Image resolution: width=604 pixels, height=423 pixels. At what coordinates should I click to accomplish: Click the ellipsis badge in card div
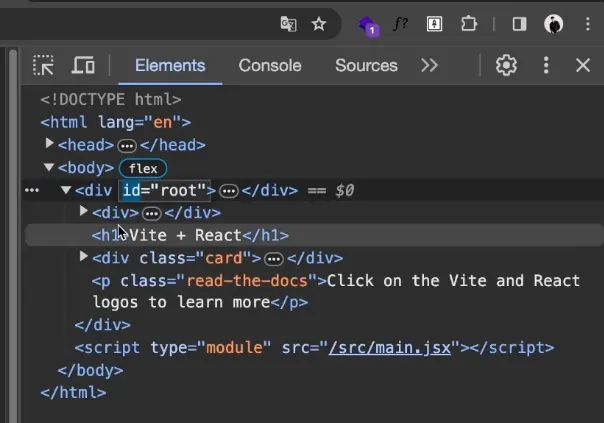pyautogui.click(x=274, y=259)
